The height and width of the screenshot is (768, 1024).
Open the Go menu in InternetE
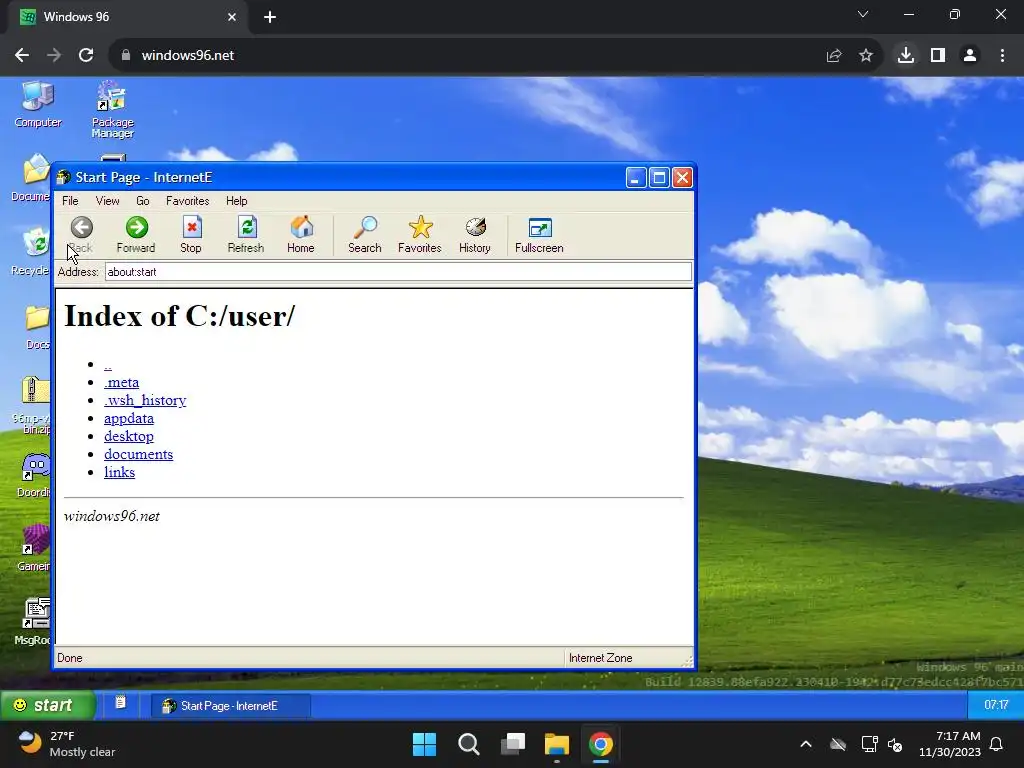click(142, 201)
